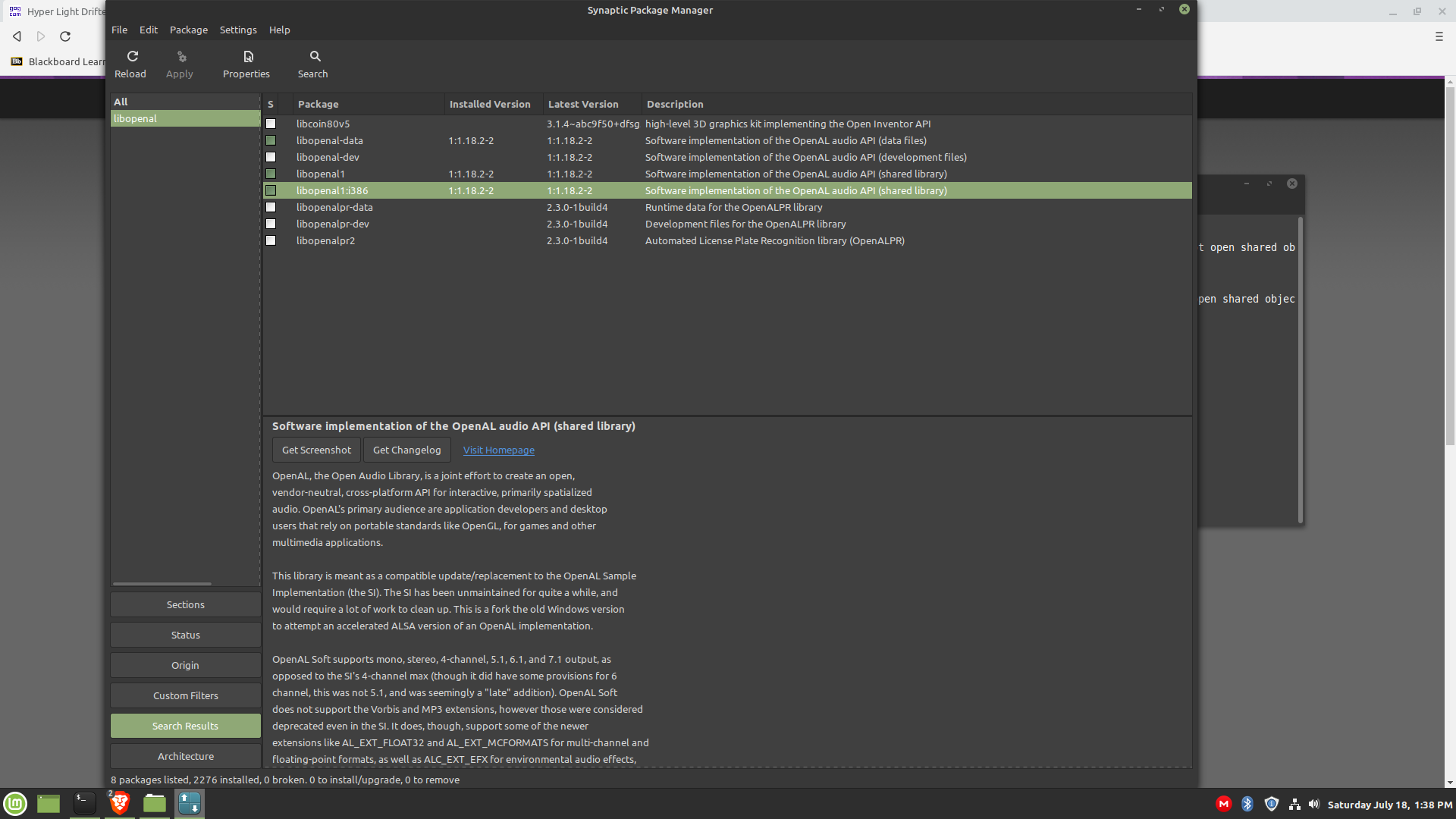Select the libopenal-dev package name
The height and width of the screenshot is (819, 1456).
pos(328,157)
